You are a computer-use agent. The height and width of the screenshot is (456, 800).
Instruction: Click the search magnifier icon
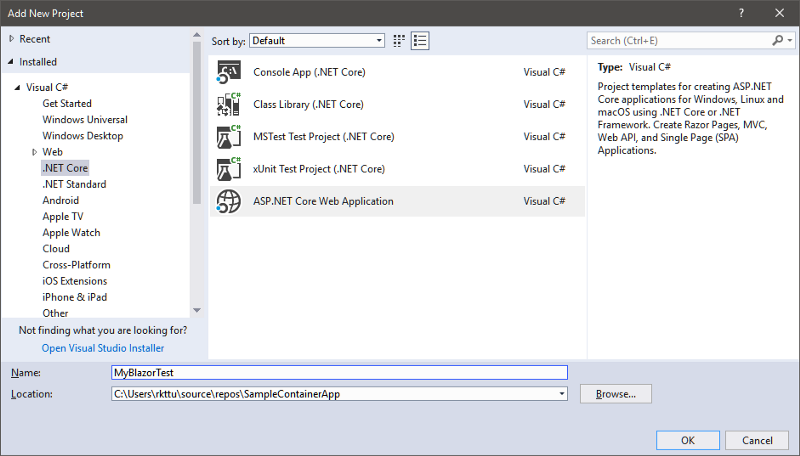(778, 40)
